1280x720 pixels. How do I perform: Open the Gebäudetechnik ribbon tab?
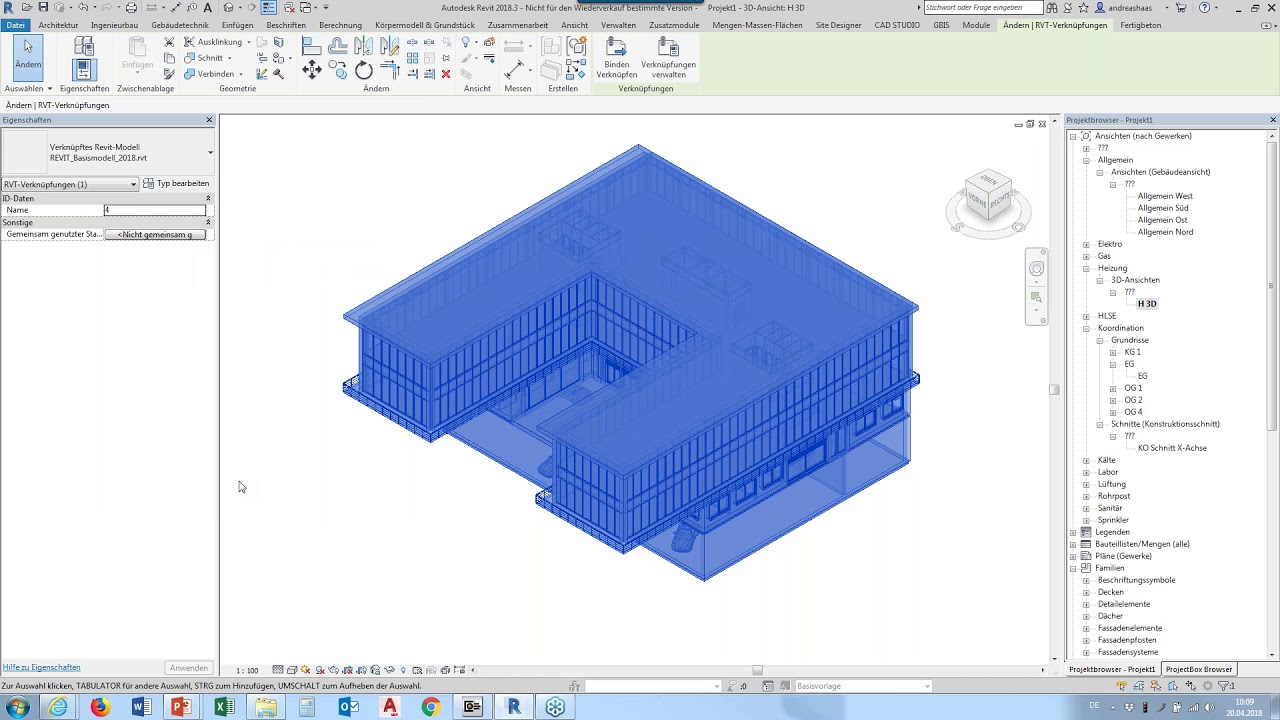[179, 25]
